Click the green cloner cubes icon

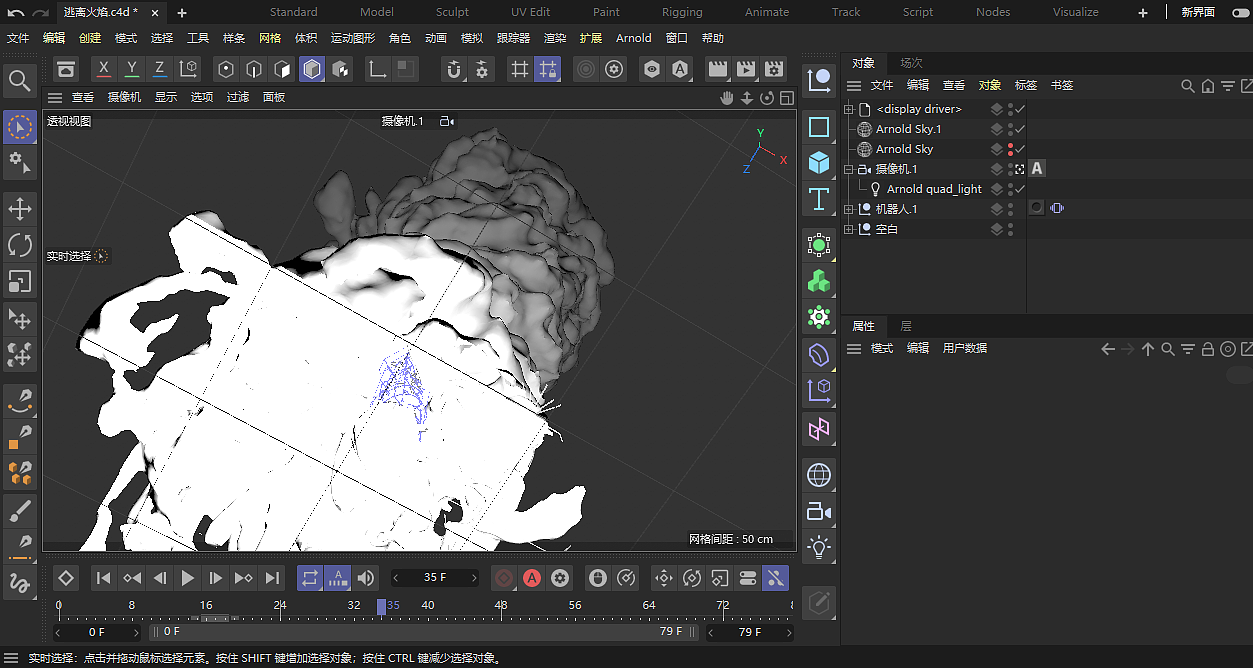(x=819, y=281)
